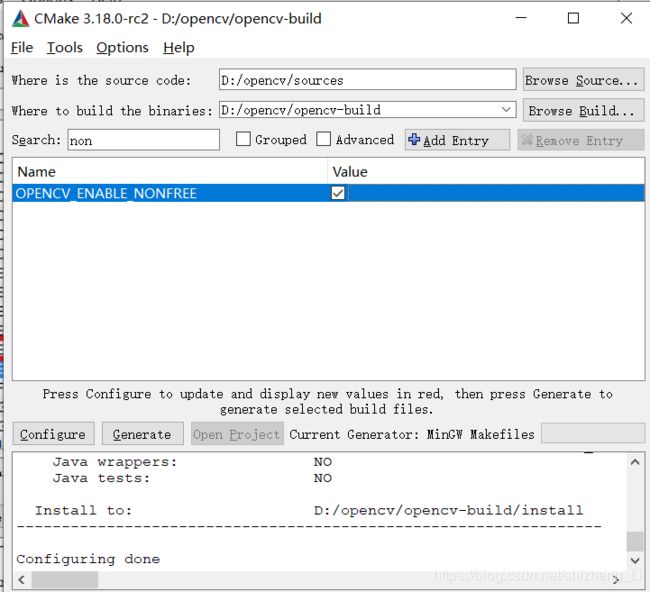Click the output log scroll down arrow
The width and height of the screenshot is (650, 592).
tap(635, 561)
